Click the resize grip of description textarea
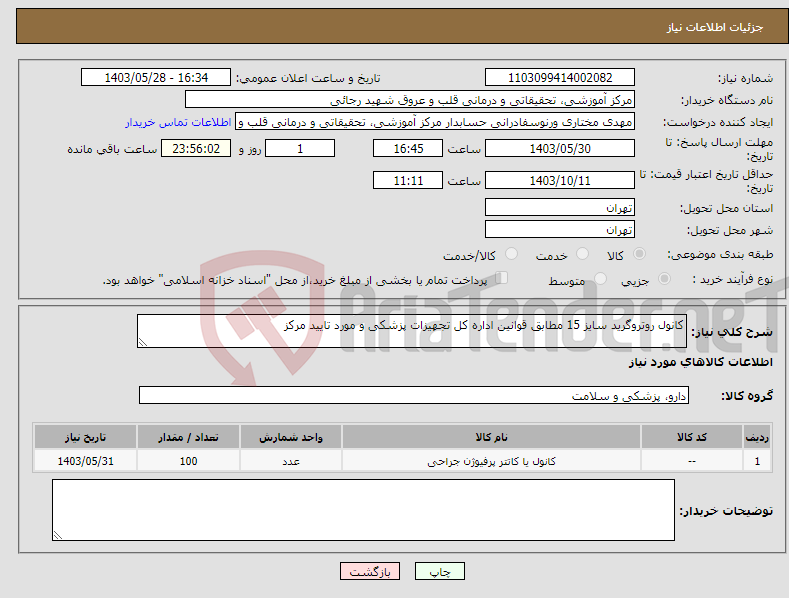 click(x=143, y=342)
